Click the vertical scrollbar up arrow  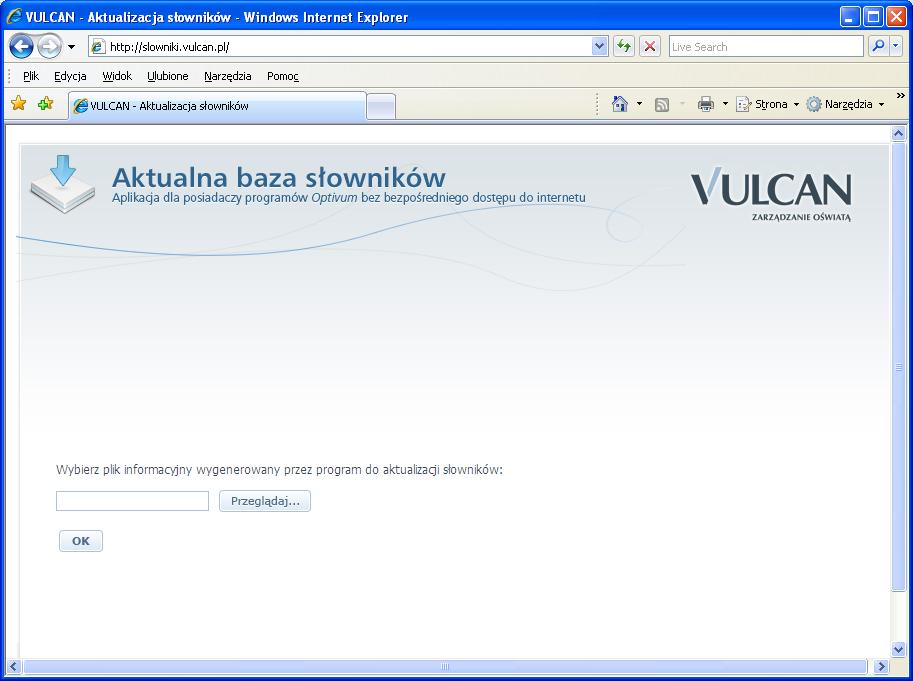tap(898, 134)
